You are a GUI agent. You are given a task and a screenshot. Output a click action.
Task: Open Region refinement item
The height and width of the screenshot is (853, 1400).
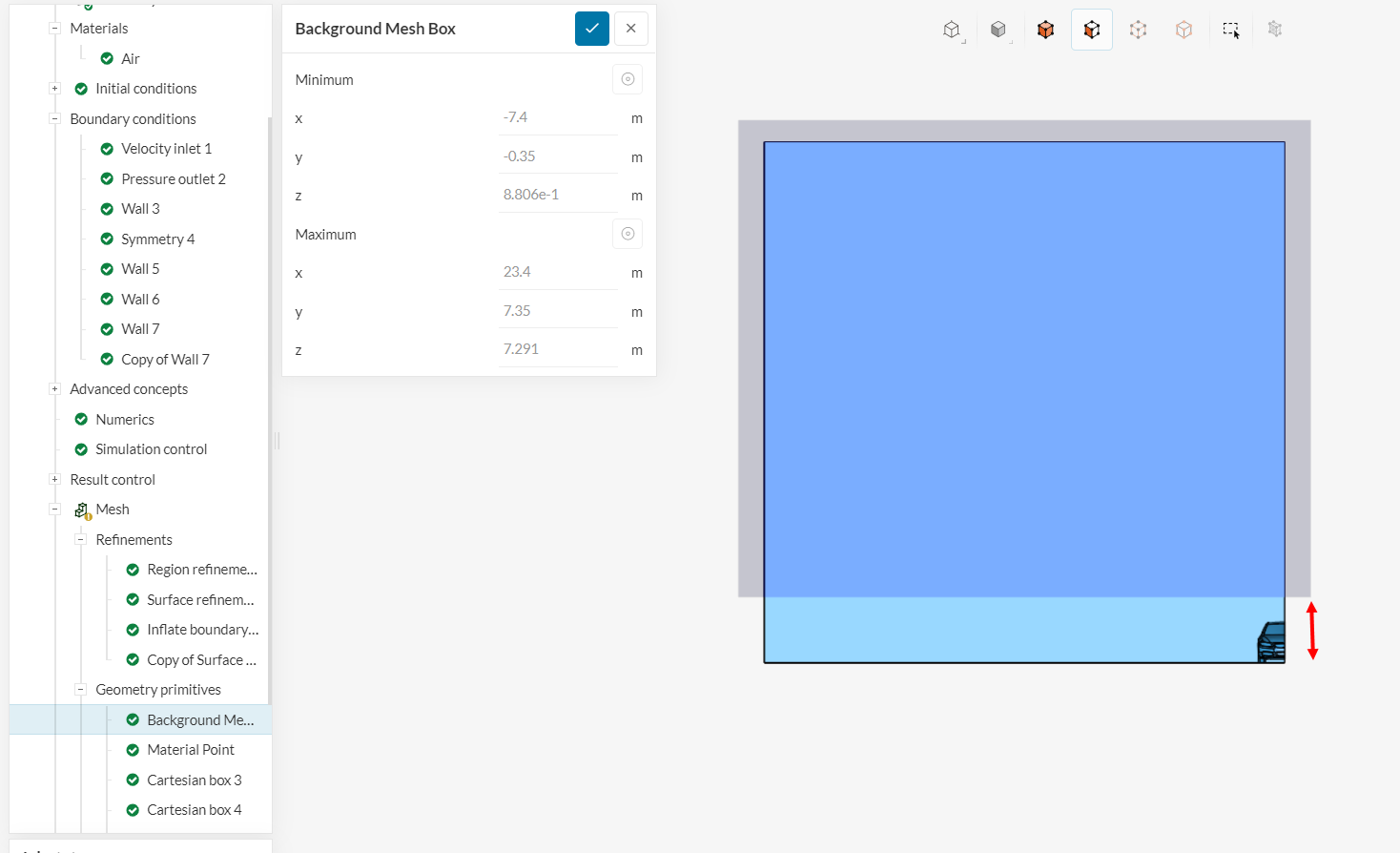[x=202, y=570]
